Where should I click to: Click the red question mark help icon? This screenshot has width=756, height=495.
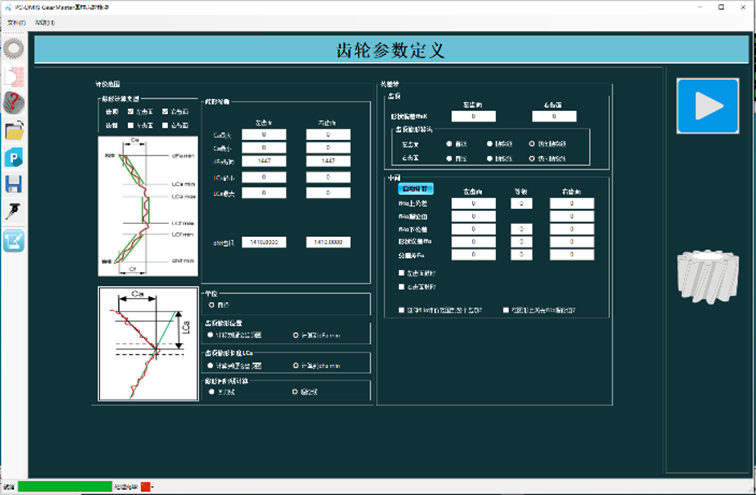[x=14, y=102]
